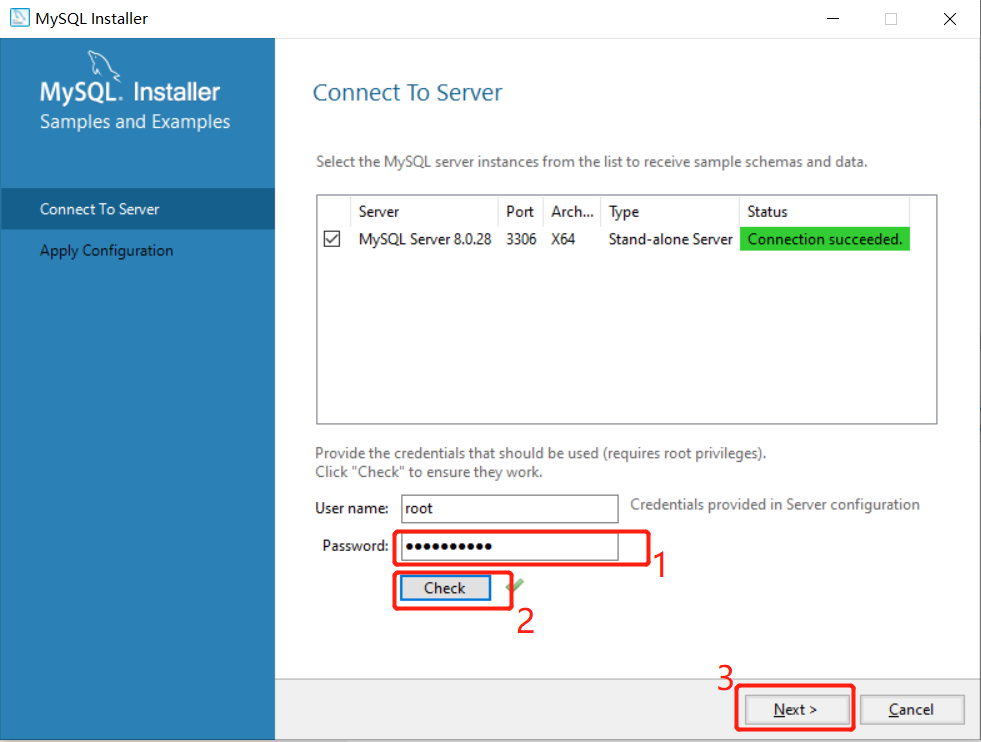Click the Password input field
Screen dimensions: 981x742
509,546
